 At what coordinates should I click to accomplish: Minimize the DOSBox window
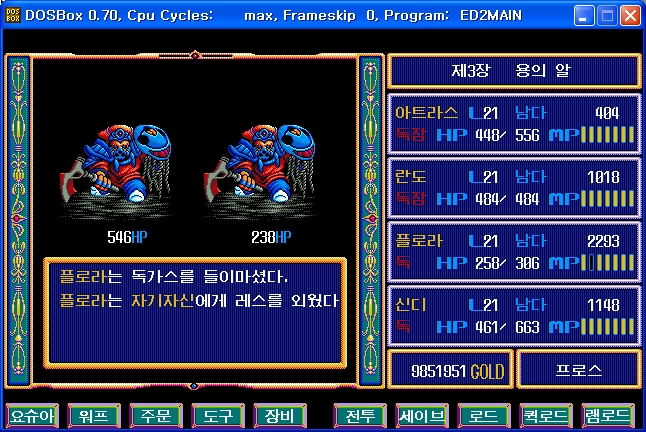[x=584, y=16]
